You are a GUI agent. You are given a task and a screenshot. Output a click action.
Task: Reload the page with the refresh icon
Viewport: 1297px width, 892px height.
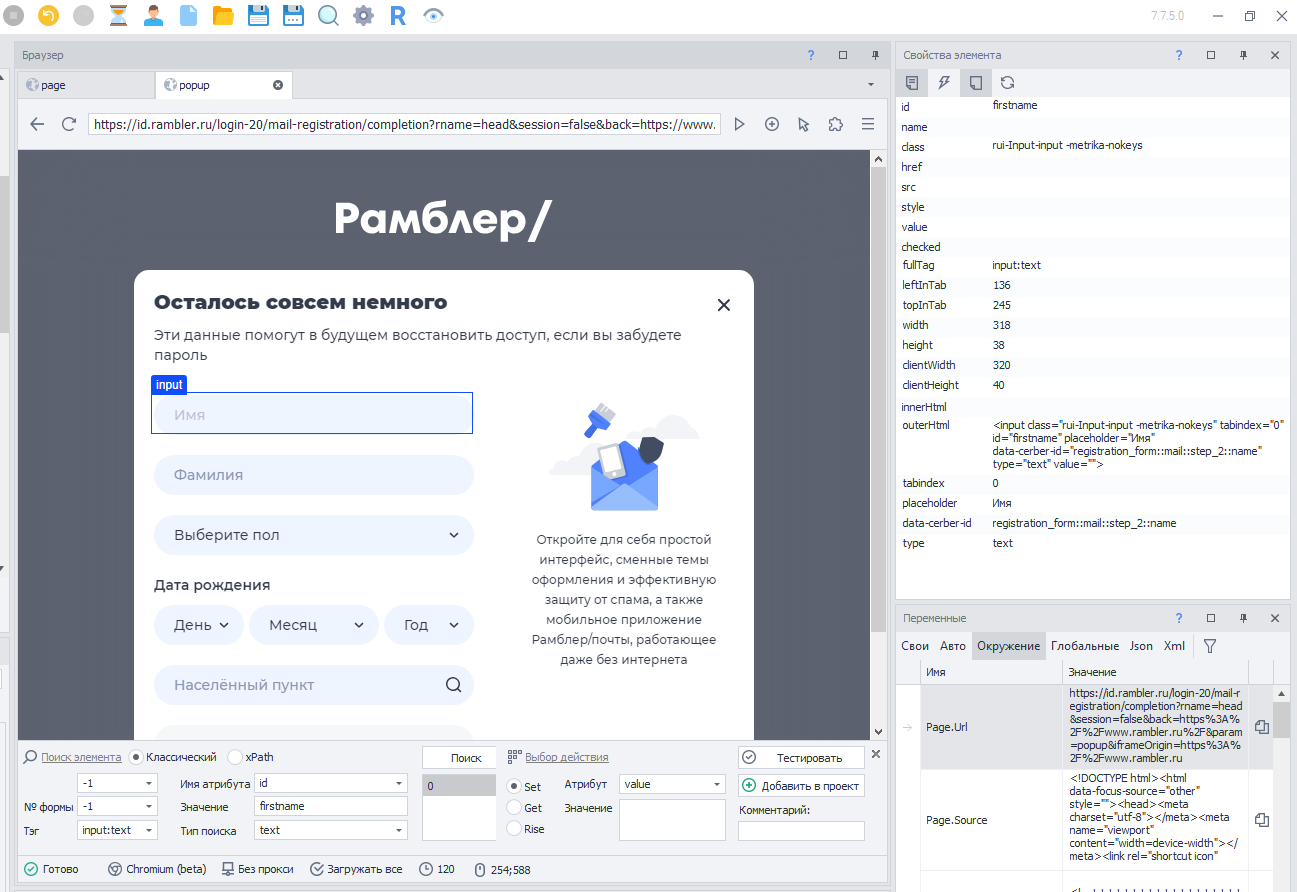(69, 124)
